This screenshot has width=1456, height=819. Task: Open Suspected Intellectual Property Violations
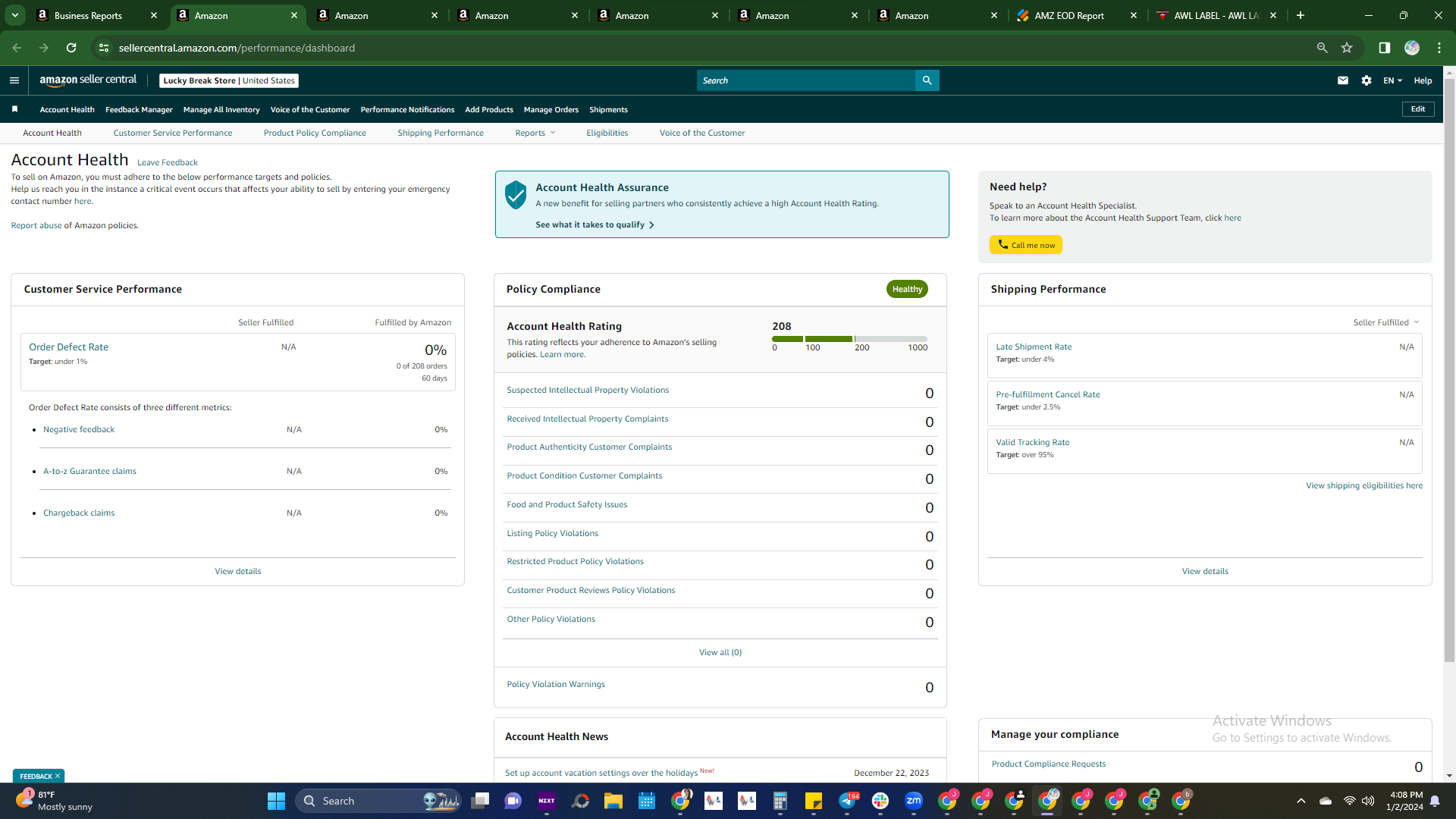click(x=588, y=390)
